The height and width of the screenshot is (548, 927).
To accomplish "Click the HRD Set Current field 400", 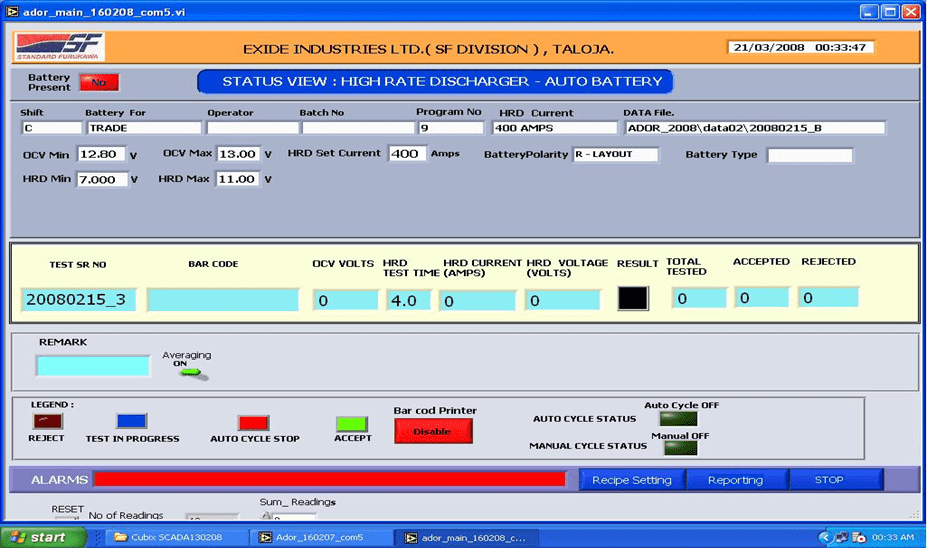I will [x=407, y=154].
